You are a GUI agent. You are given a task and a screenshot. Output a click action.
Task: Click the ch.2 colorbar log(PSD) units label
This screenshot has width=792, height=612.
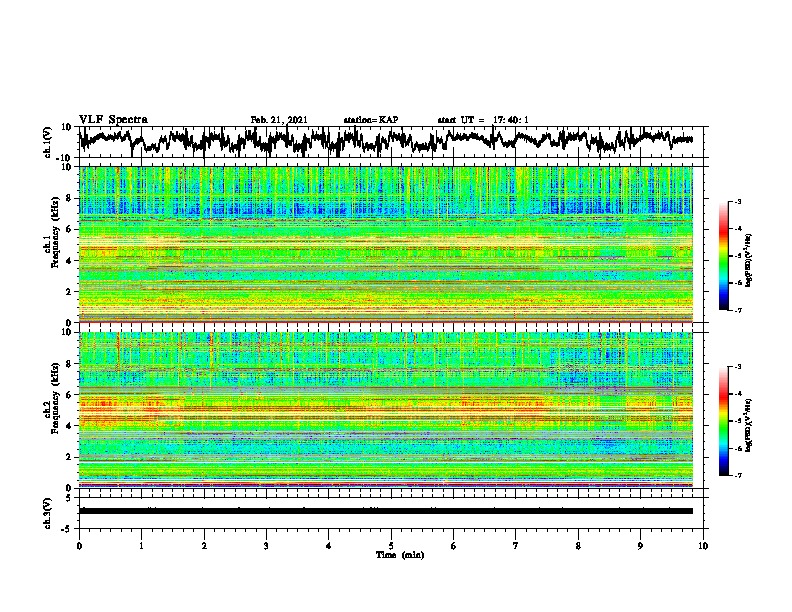pos(749,426)
